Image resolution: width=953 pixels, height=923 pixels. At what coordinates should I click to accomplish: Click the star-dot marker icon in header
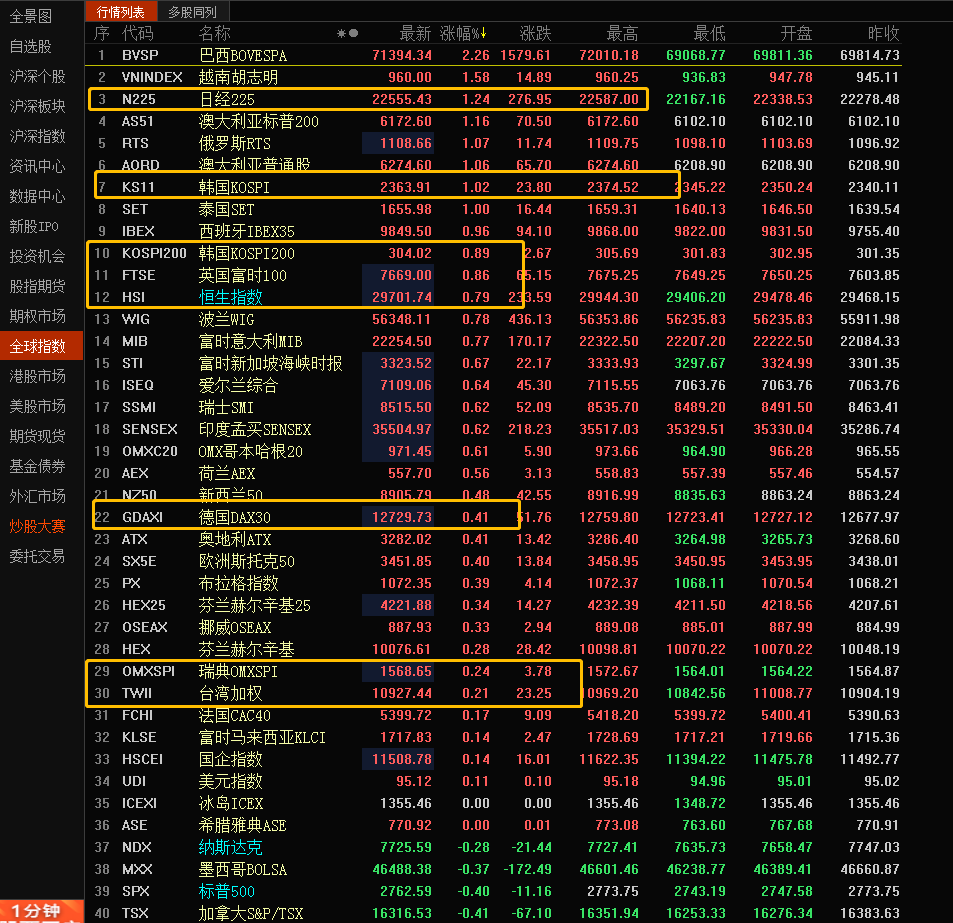point(348,34)
